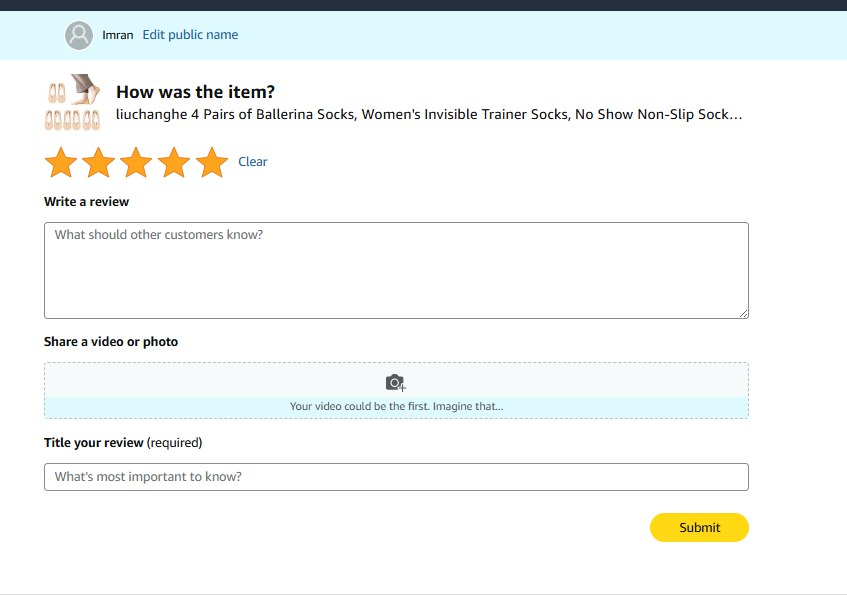Image resolution: width=847 pixels, height=595 pixels.
Task: Click the profile avatar icon
Action: tap(79, 35)
